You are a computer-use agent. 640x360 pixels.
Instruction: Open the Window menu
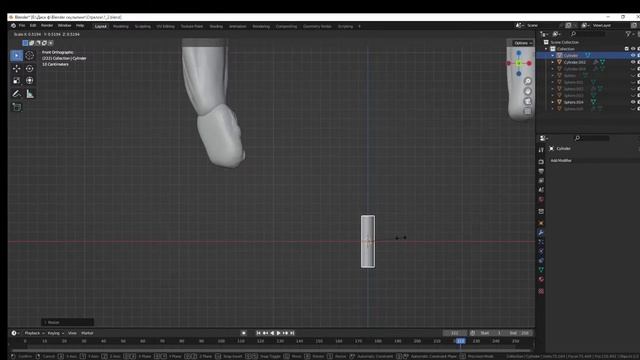pyautogui.click(x=64, y=25)
